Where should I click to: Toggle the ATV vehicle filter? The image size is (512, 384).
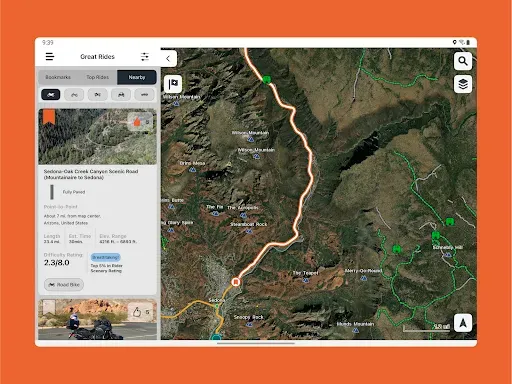click(97, 95)
